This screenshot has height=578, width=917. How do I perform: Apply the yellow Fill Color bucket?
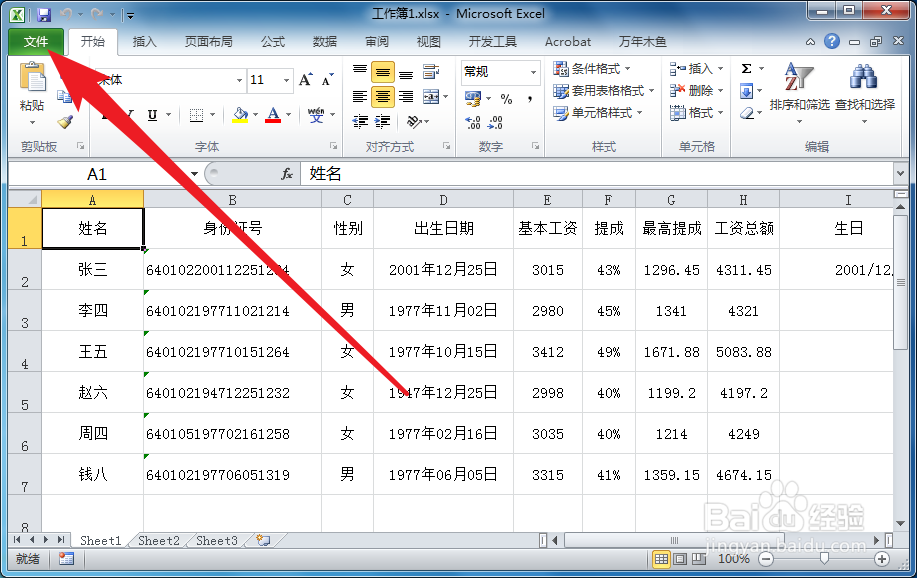(x=240, y=115)
